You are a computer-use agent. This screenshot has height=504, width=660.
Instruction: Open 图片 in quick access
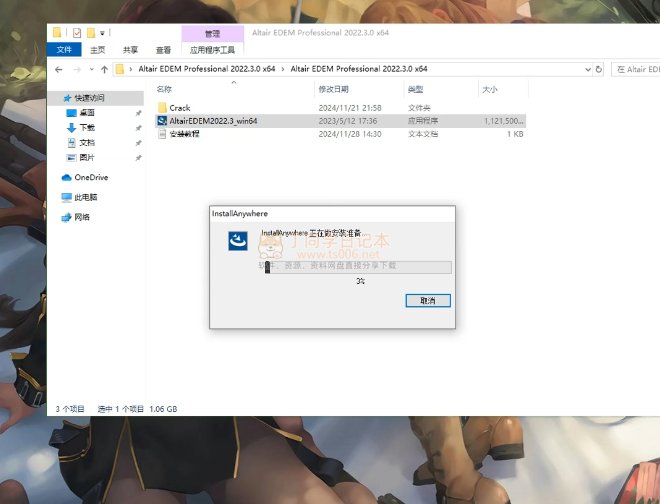coord(87,157)
